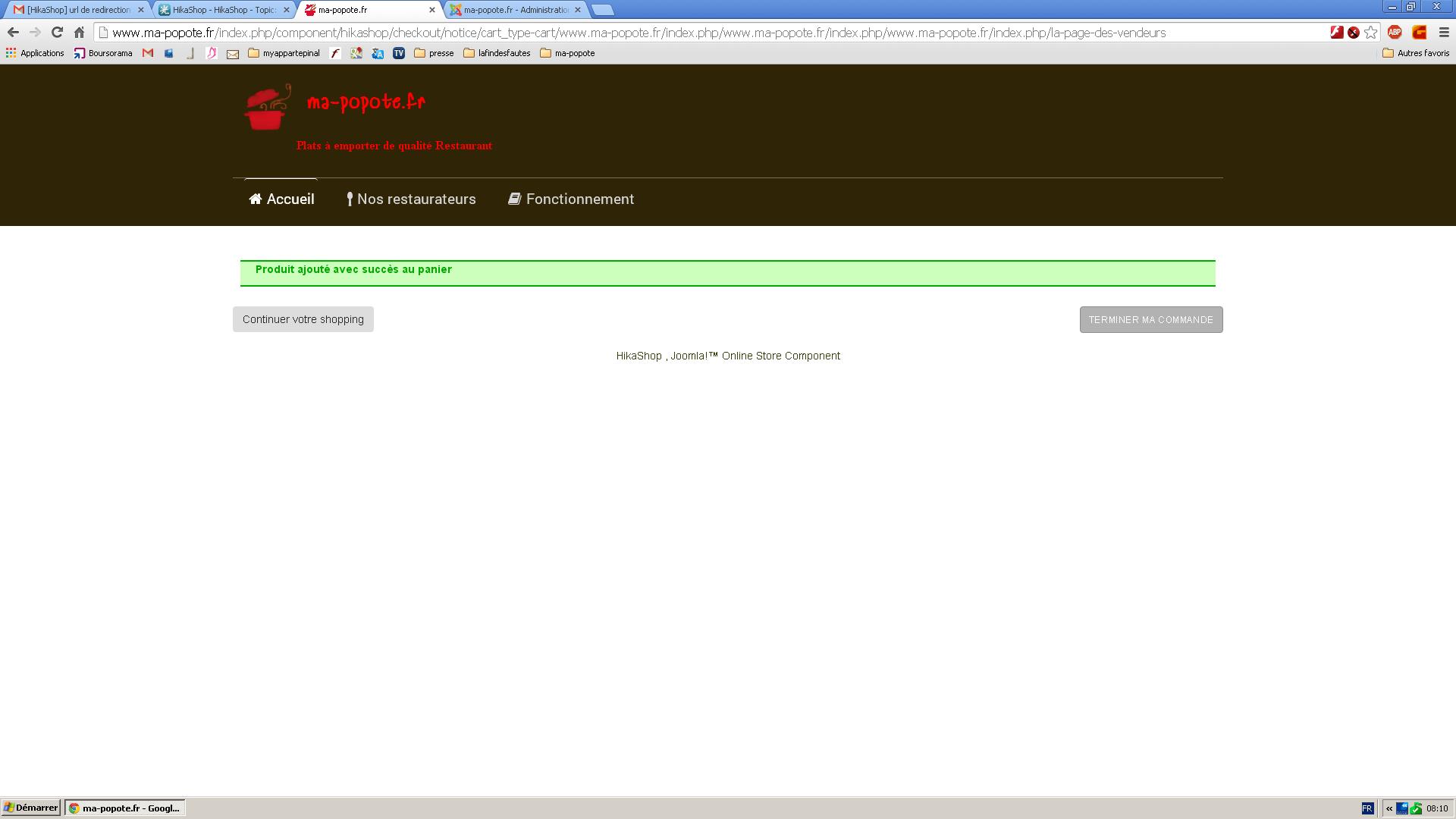1456x819 pixels.
Task: Bookmark this page with the star
Action: pos(1370,33)
